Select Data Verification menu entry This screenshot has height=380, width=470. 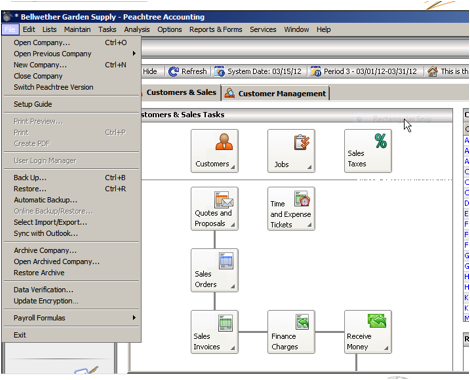click(x=71, y=290)
